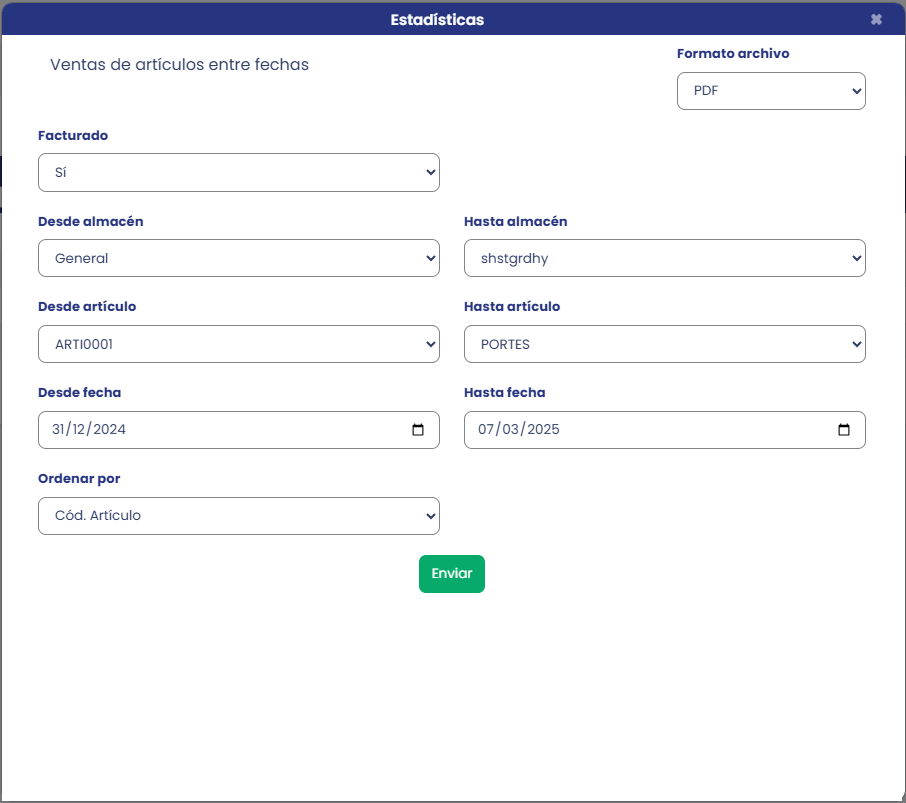
Task: Expand the Hasta almacén dropdown
Action: click(665, 258)
